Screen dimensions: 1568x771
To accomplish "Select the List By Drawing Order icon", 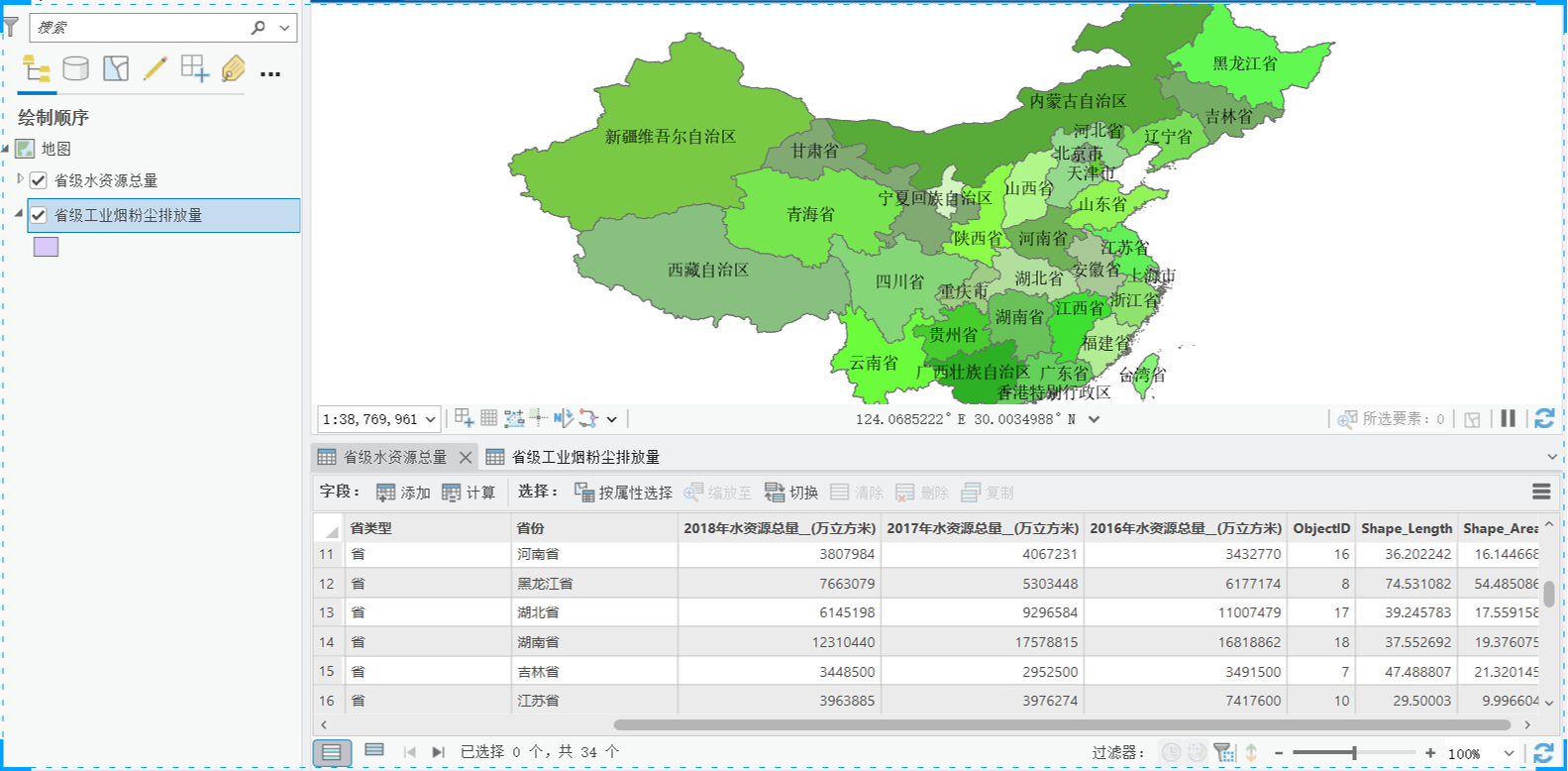I will 37,69.
